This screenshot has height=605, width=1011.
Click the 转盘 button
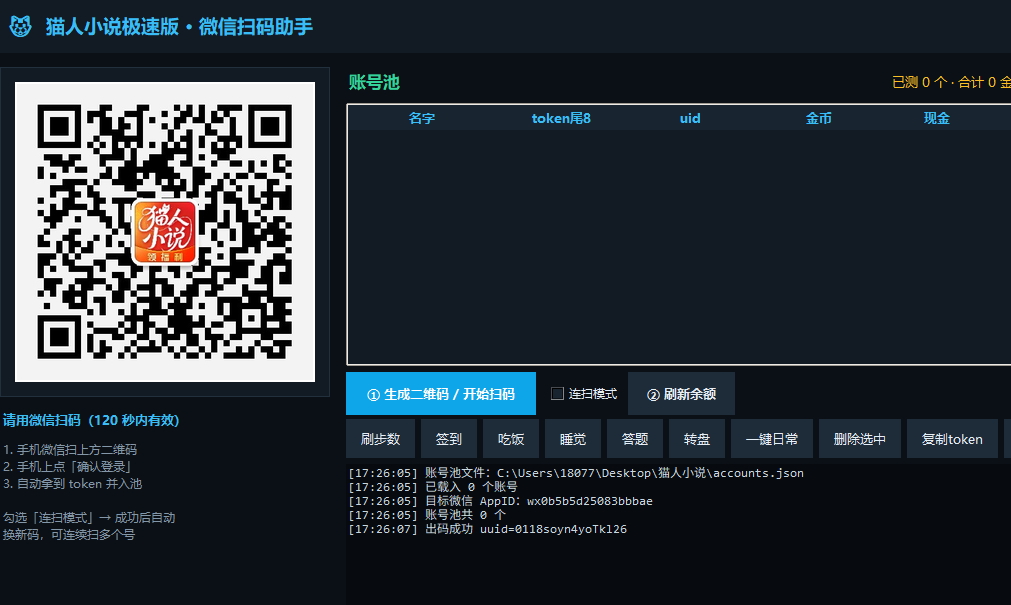697,439
